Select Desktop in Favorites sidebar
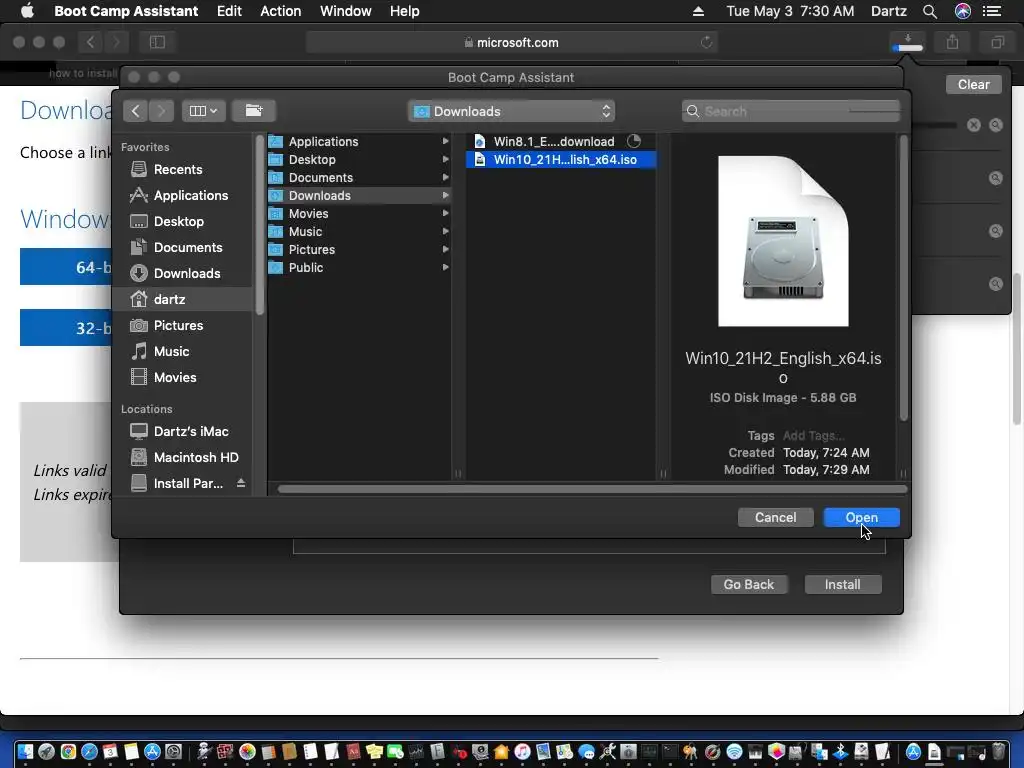The height and width of the screenshot is (768, 1024). 178,221
